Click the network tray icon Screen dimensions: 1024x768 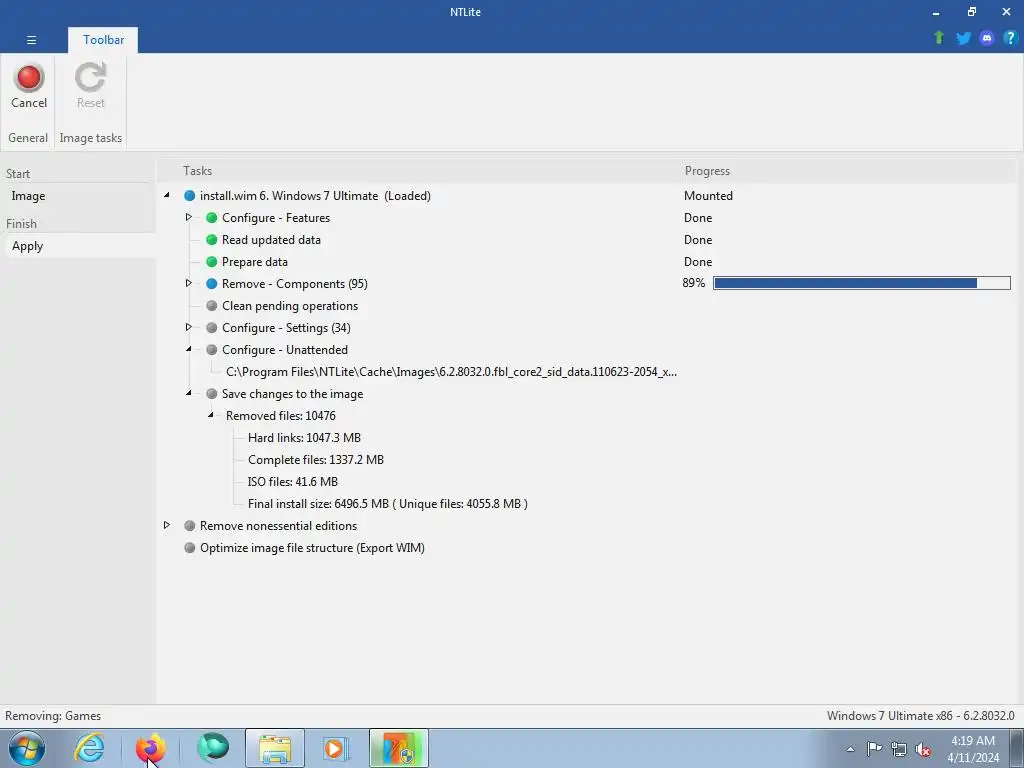(899, 749)
